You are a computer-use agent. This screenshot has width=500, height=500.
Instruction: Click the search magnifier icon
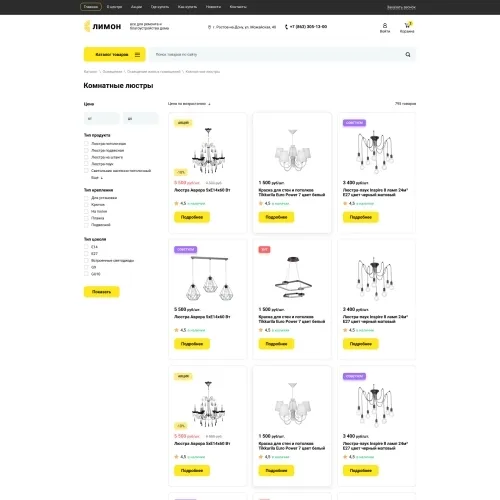click(408, 54)
